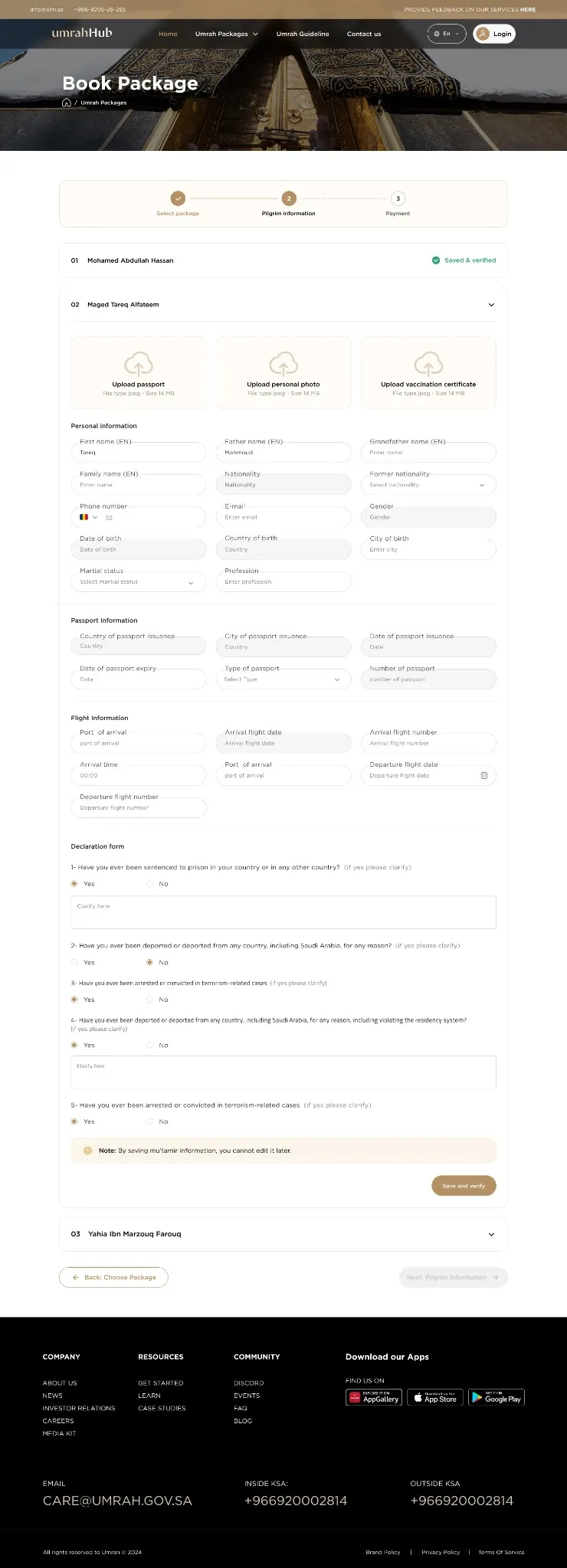Select Yes for question 2 about deportation

(74, 963)
